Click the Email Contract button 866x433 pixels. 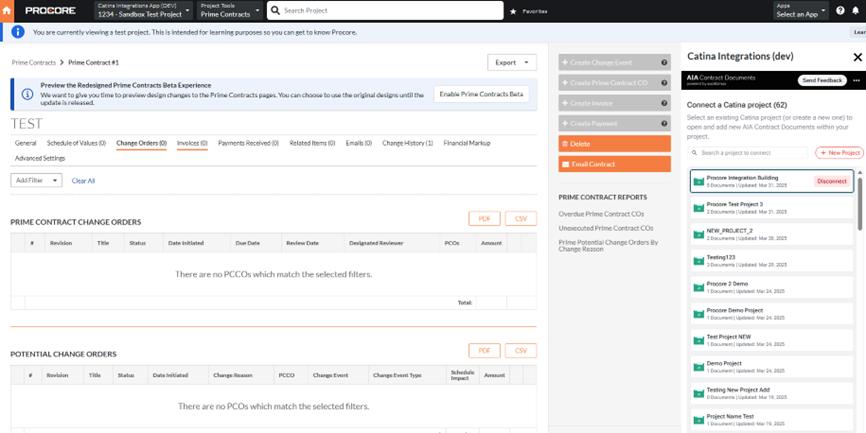614,164
